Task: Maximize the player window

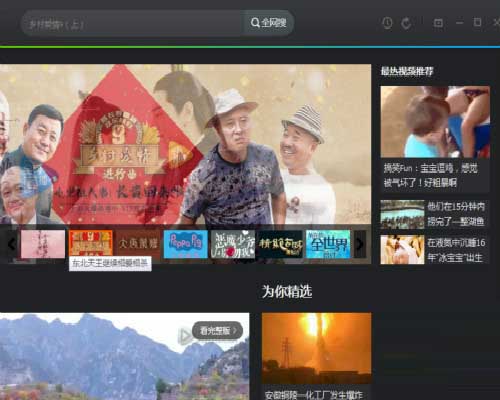Action: (x=477, y=22)
